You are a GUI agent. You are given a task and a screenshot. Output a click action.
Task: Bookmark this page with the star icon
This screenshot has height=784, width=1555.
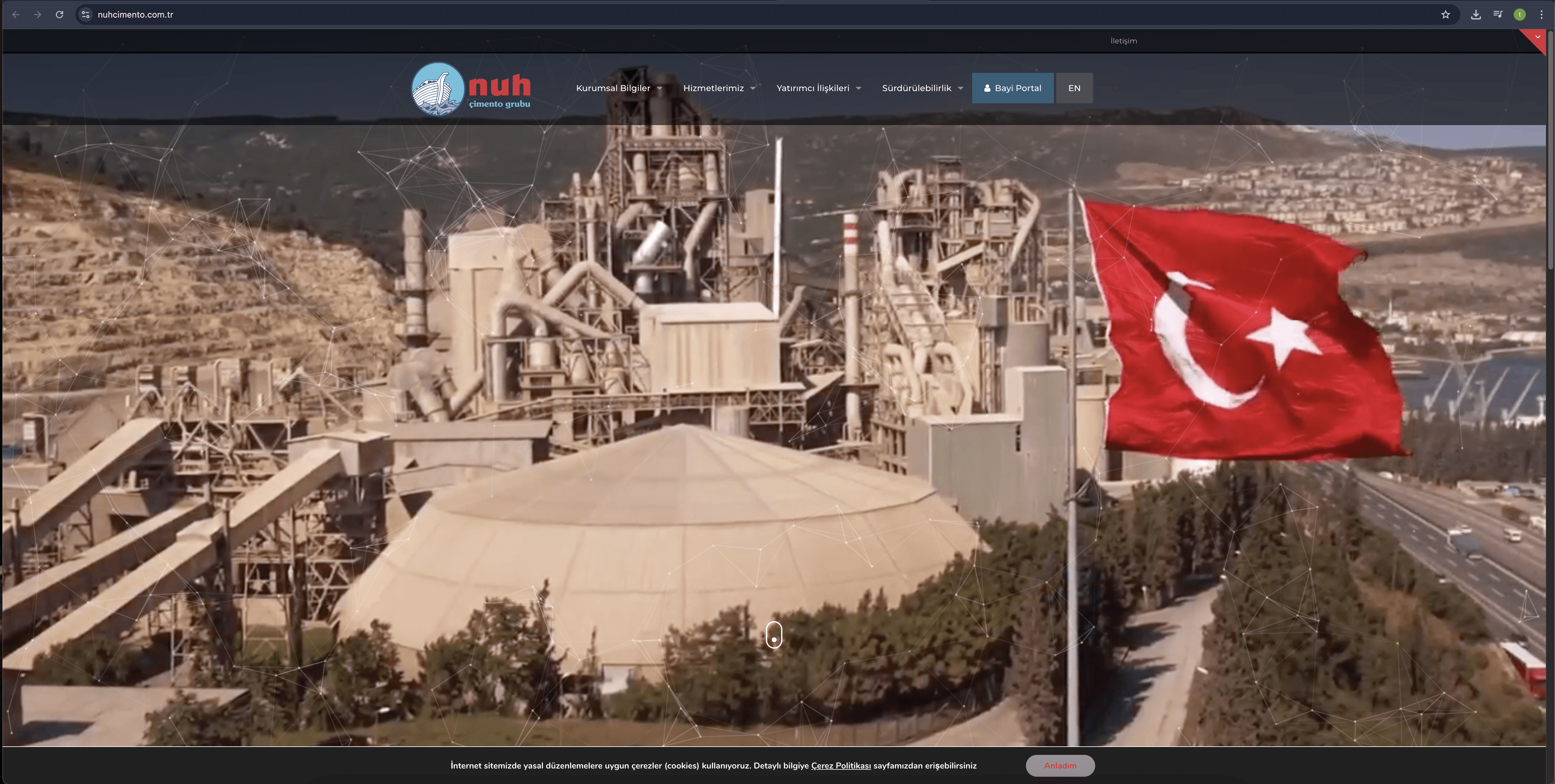(1445, 15)
